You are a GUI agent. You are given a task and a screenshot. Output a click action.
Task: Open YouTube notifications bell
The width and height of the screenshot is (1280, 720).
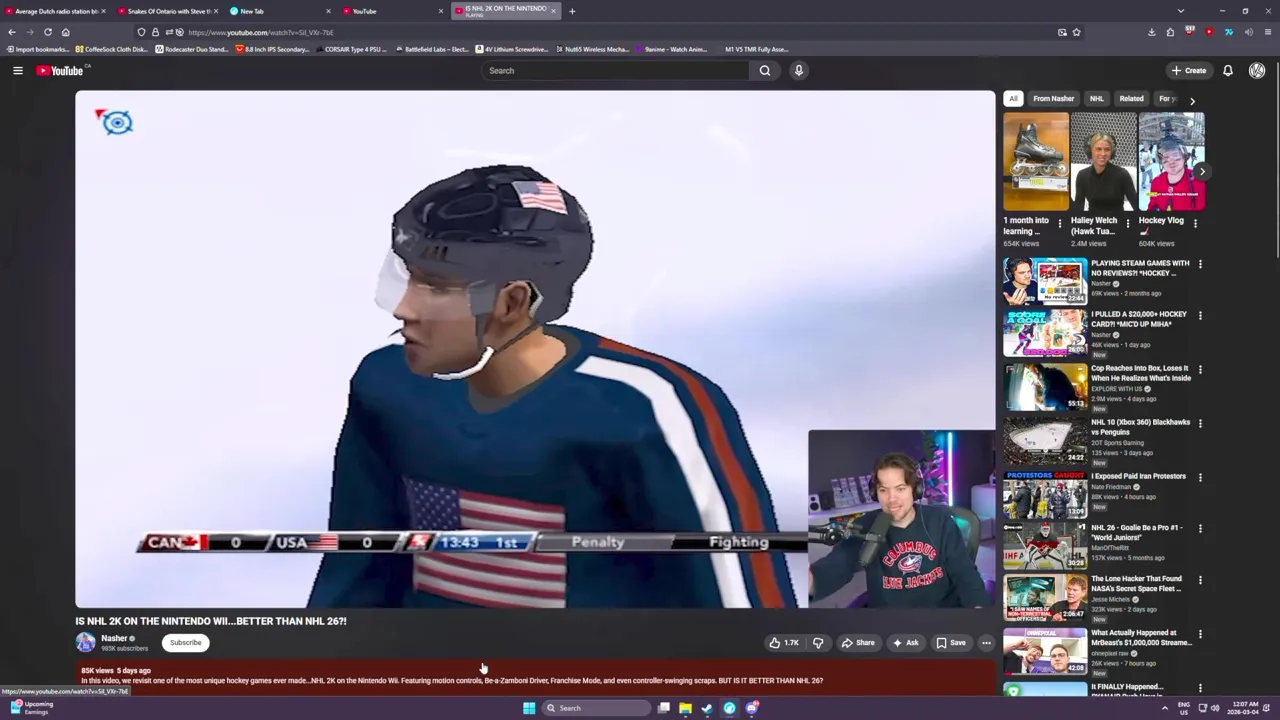(x=1227, y=70)
